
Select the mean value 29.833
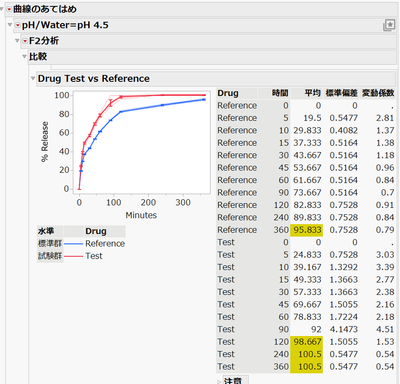click(307, 130)
